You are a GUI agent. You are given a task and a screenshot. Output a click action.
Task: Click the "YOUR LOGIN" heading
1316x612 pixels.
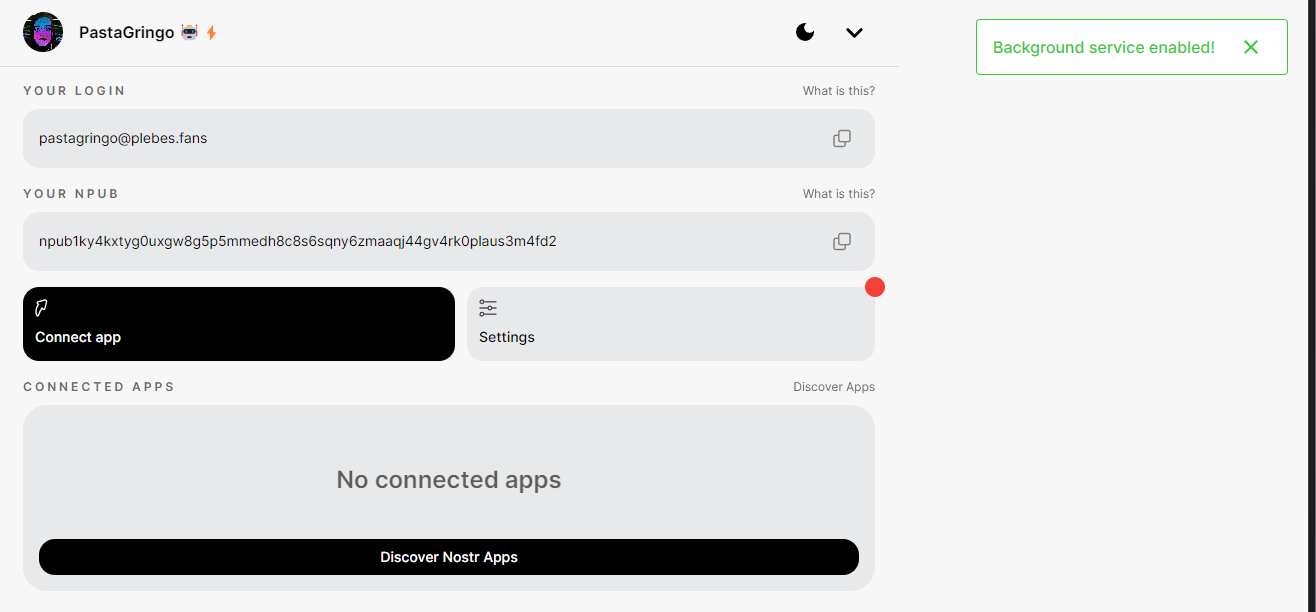[75, 91]
